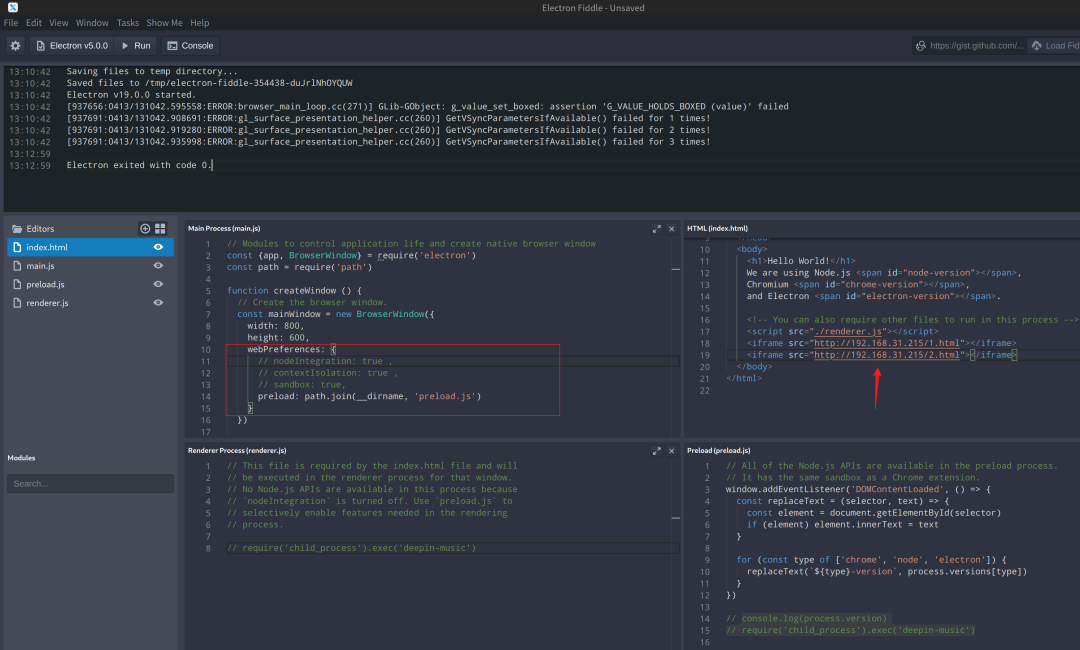Toggle the Console button

click(190, 45)
